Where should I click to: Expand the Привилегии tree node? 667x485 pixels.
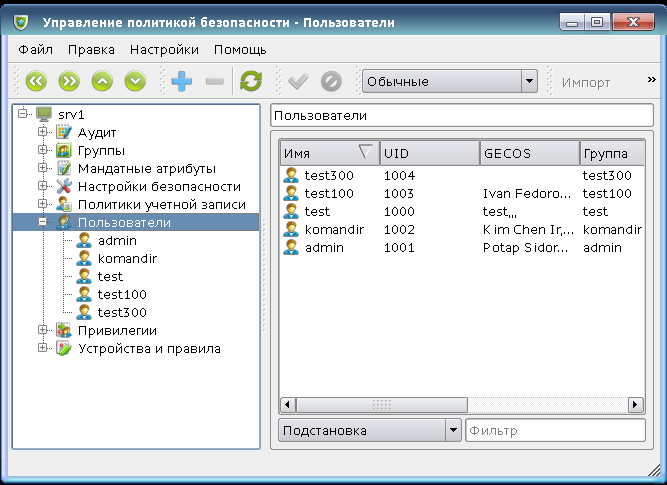43,330
